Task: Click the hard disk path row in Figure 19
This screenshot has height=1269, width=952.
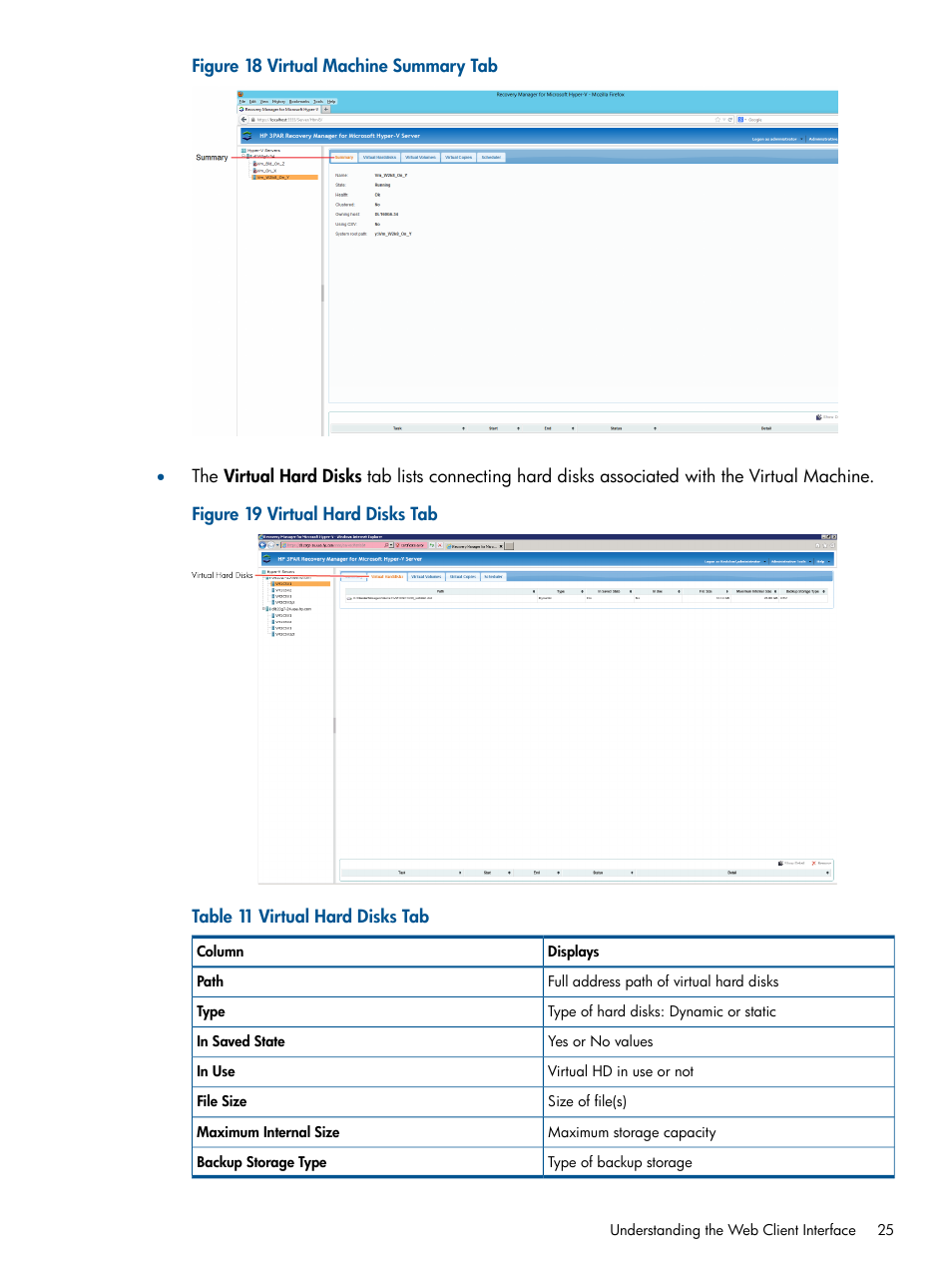Action: pos(589,598)
